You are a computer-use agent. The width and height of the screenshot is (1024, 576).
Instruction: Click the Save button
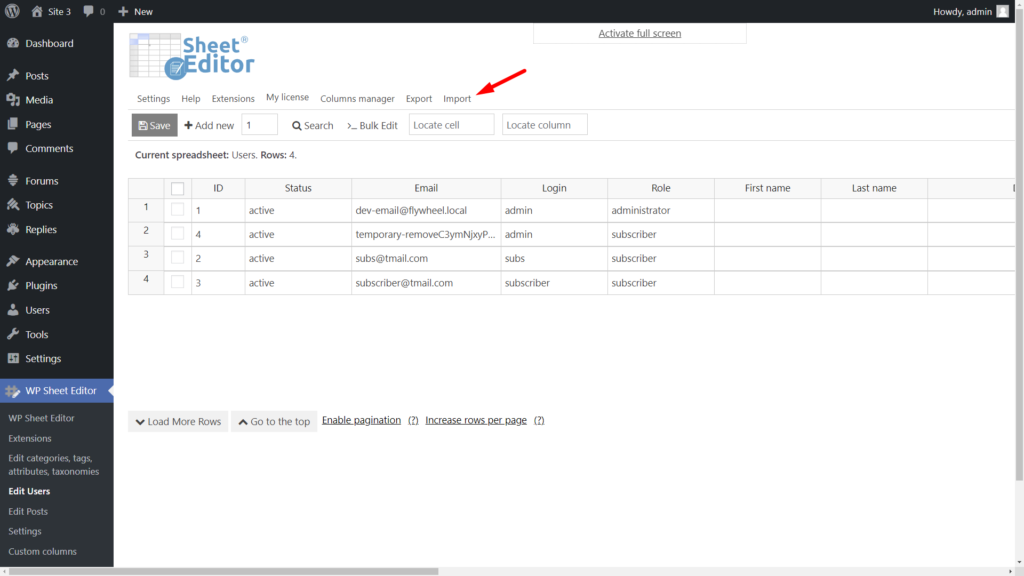[155, 125]
